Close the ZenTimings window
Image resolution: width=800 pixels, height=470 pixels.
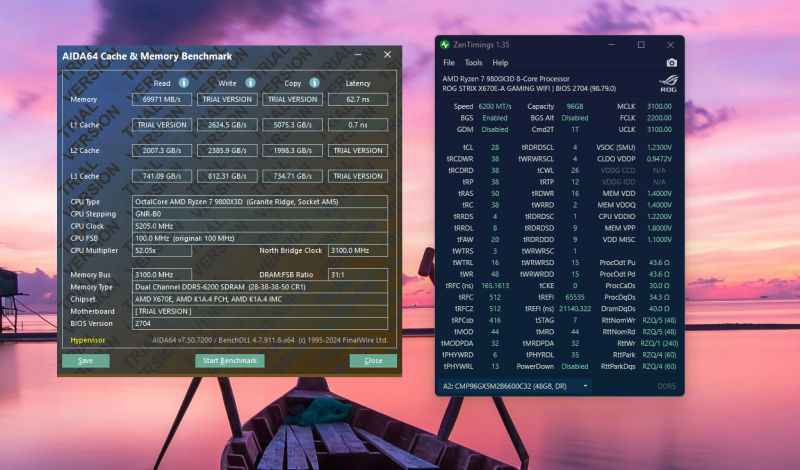tap(670, 45)
